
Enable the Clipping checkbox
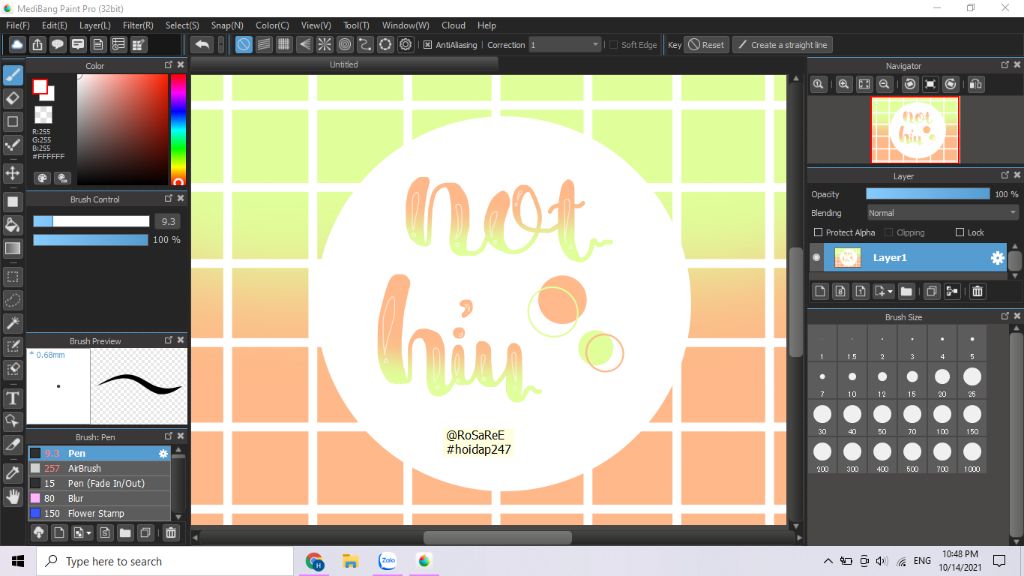[x=889, y=232]
